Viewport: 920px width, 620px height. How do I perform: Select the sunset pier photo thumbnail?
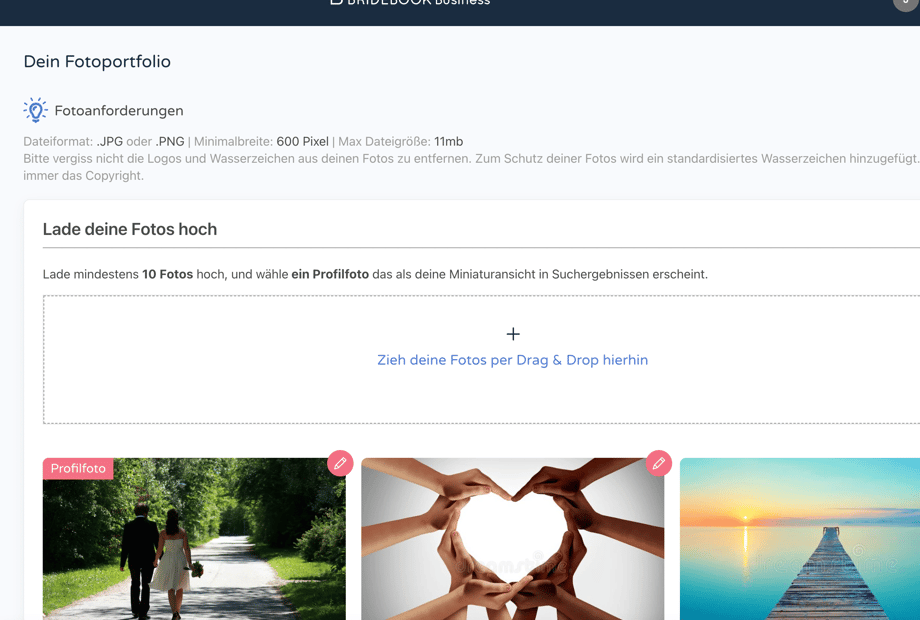800,539
